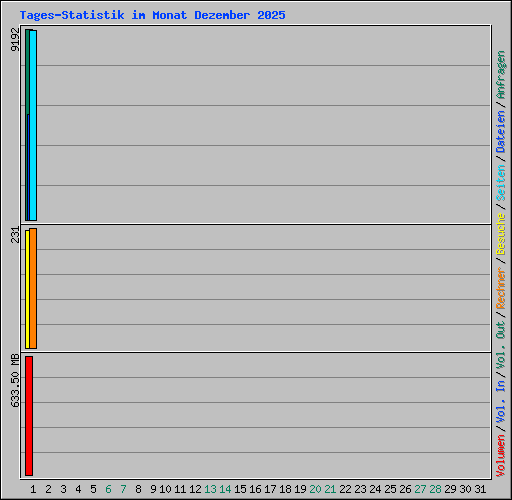
Task: Click the 'Anfragen' legend label
Action: [x=500, y=75]
